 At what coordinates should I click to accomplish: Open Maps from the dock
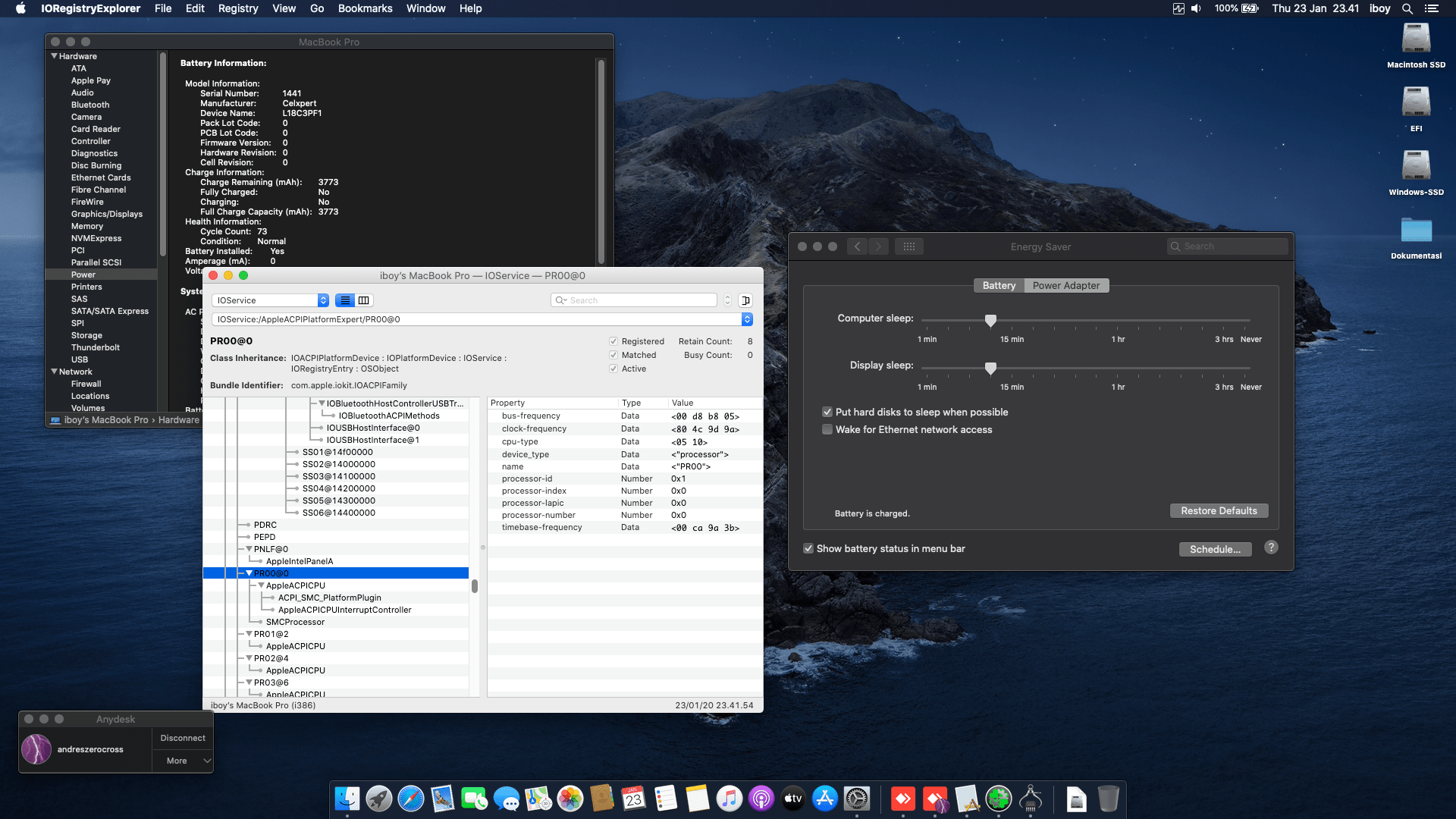538,799
